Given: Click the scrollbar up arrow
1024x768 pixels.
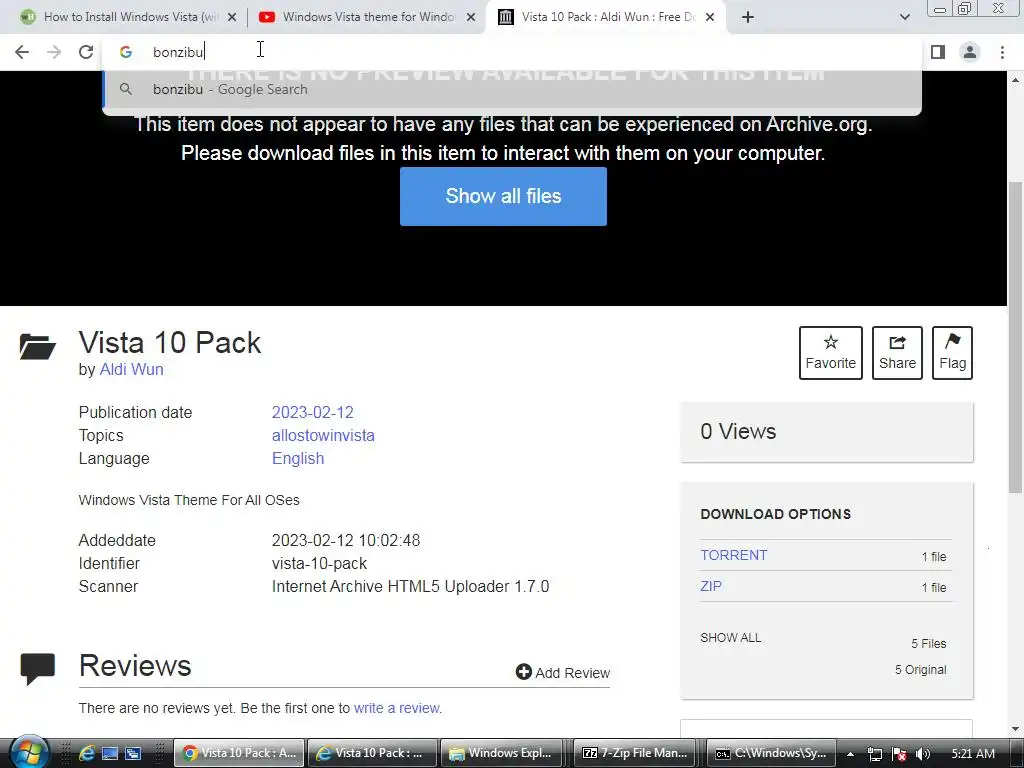Looking at the screenshot, I should [1015, 80].
